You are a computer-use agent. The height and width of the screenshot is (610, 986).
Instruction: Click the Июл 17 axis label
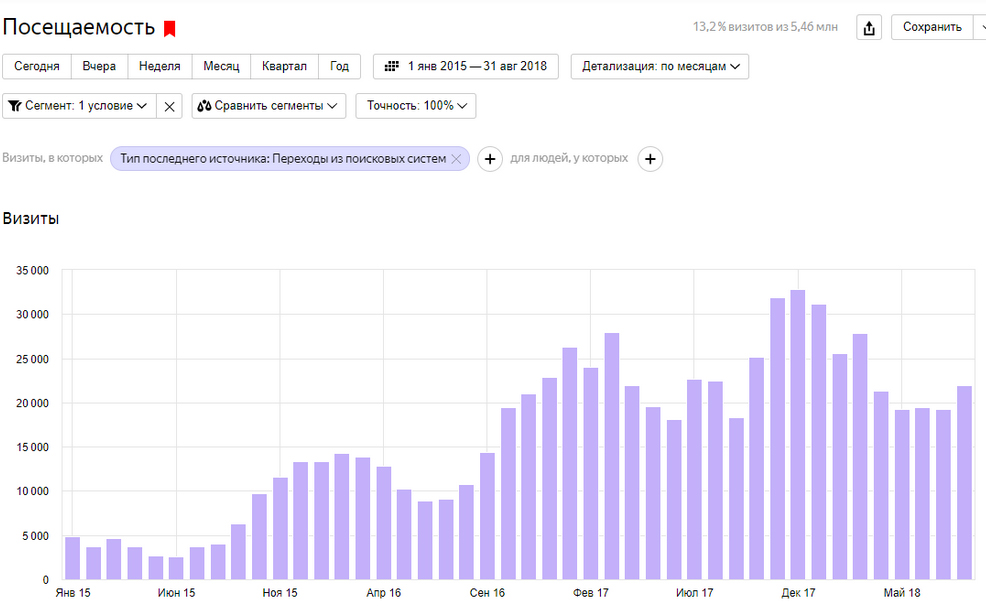694,593
